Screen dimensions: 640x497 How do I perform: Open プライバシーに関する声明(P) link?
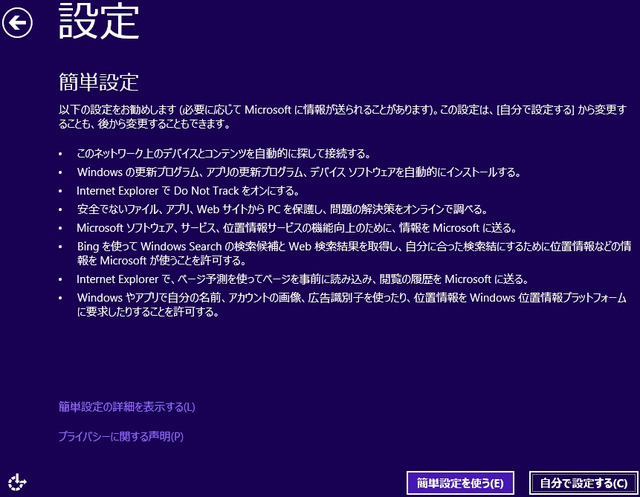(x=121, y=437)
